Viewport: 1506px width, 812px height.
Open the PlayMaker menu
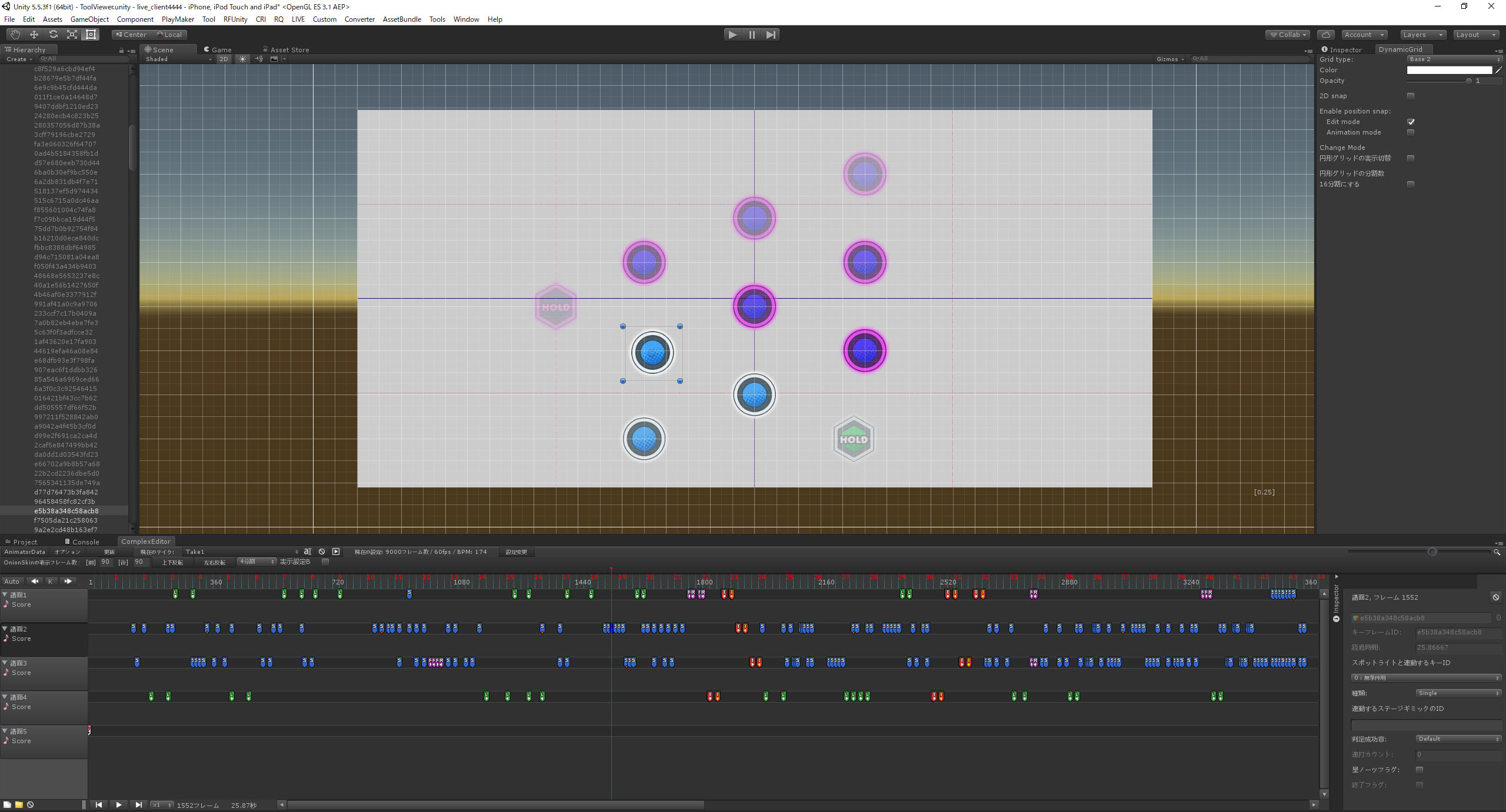[178, 19]
